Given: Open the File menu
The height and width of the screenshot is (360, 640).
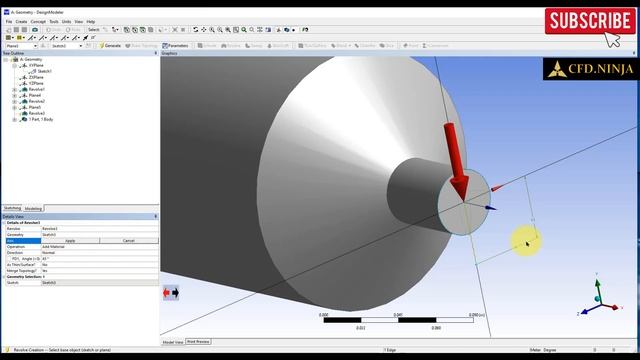Looking at the screenshot, I should pyautogui.click(x=9, y=21).
